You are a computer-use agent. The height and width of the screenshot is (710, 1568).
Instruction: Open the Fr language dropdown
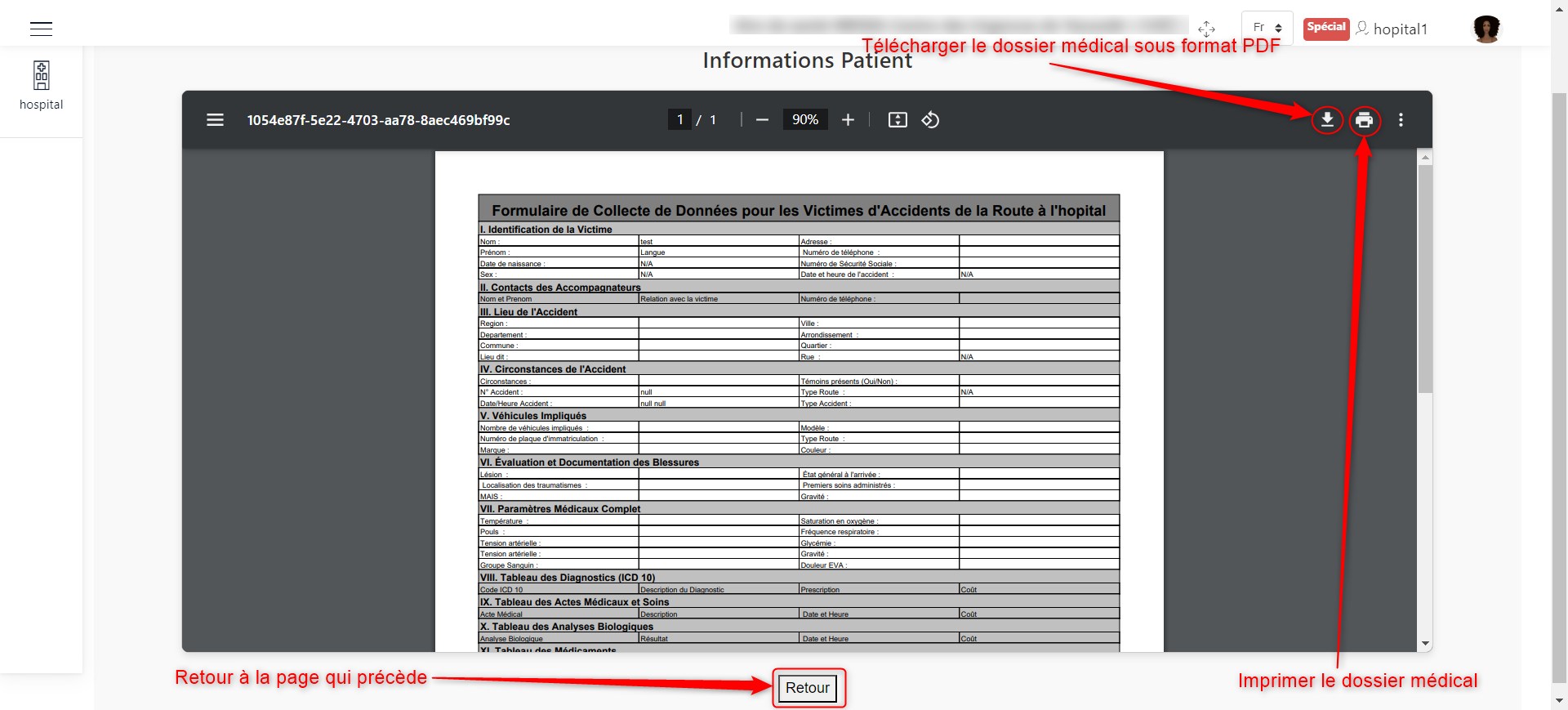click(x=1267, y=28)
